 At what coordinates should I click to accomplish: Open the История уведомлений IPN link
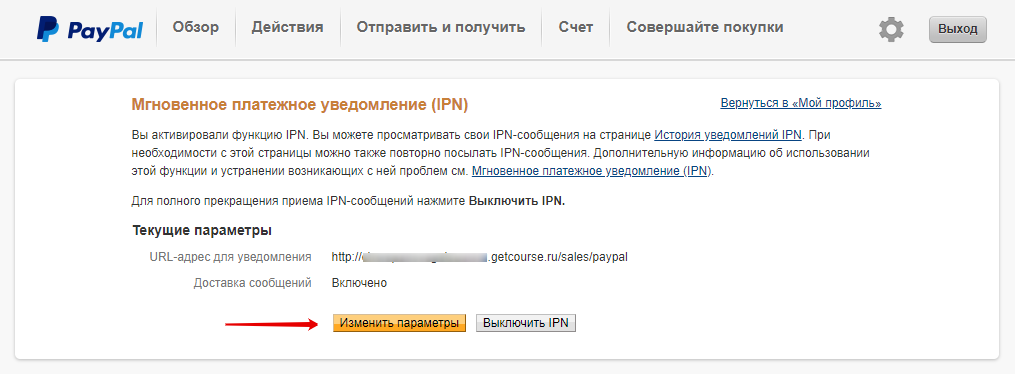(x=728, y=135)
